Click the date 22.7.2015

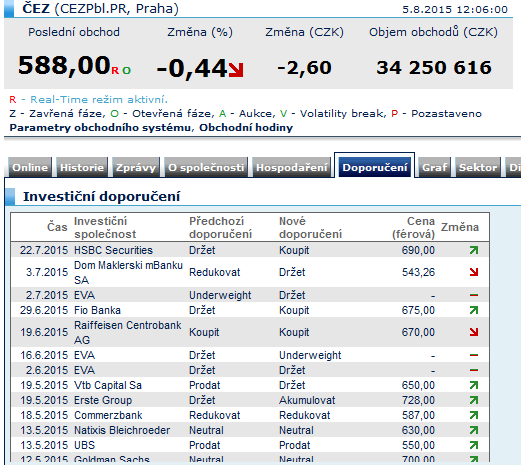point(44,250)
